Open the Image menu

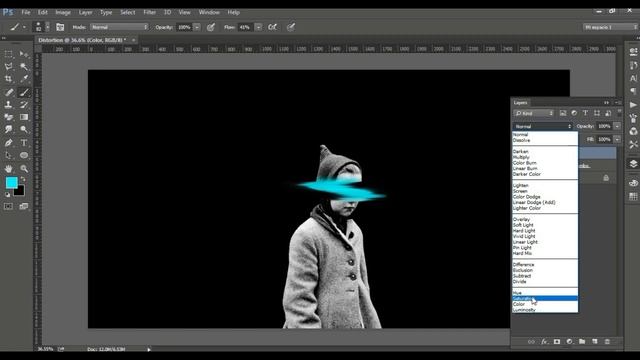coord(63,12)
